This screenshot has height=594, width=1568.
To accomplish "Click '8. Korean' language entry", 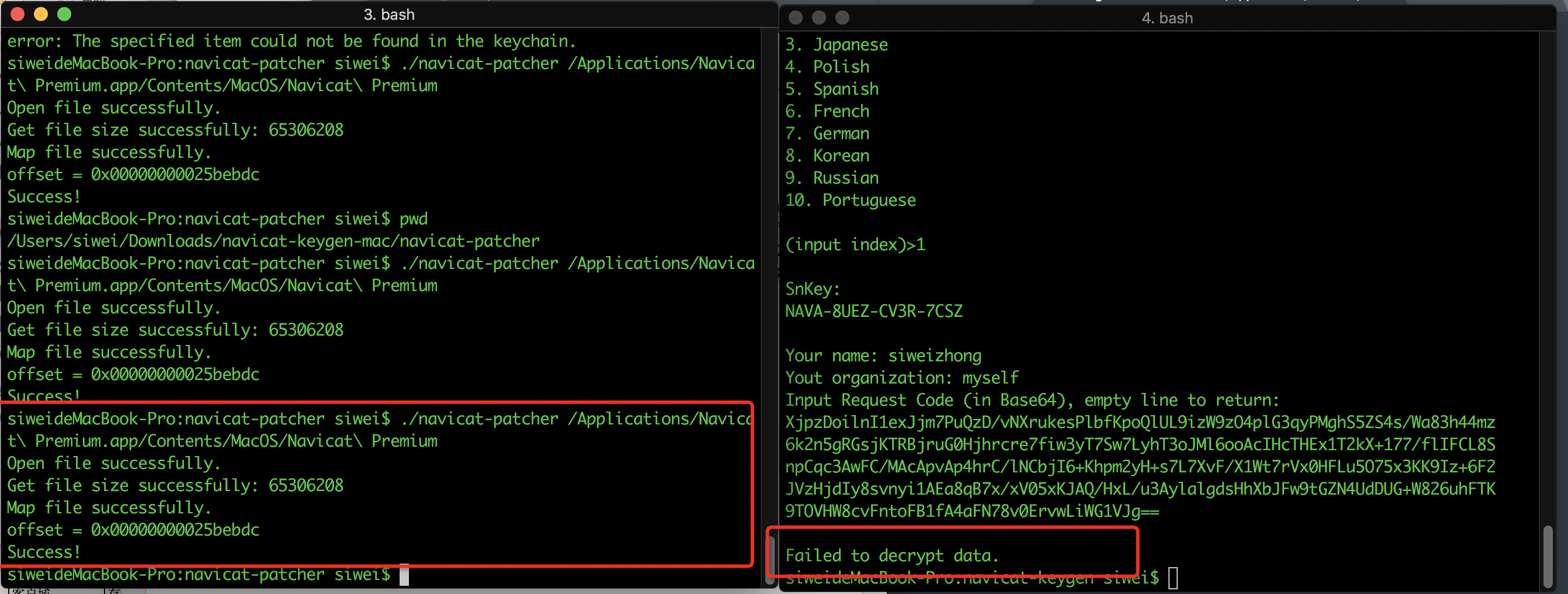I will [x=827, y=156].
